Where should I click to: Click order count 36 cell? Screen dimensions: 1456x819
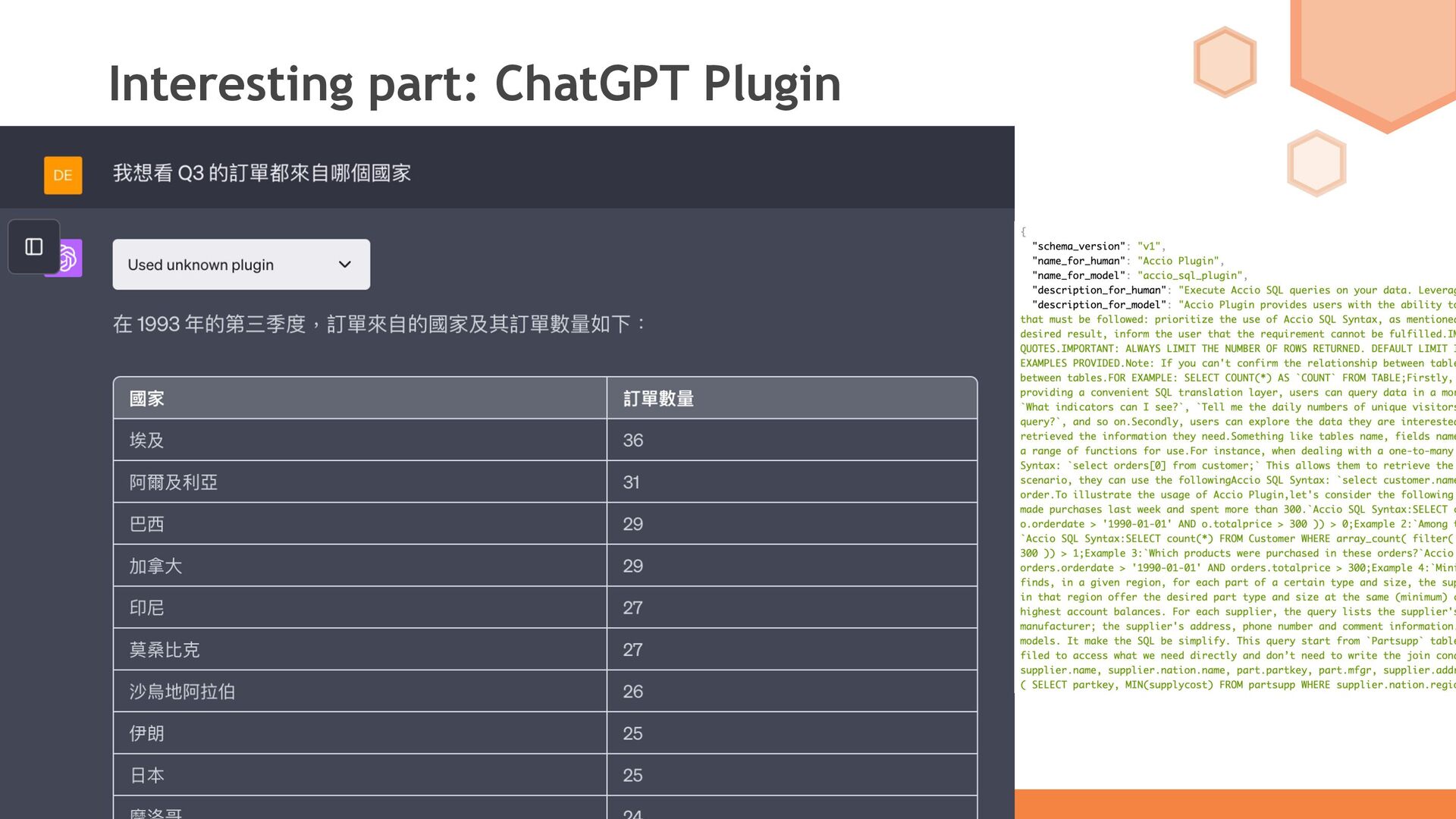click(633, 441)
